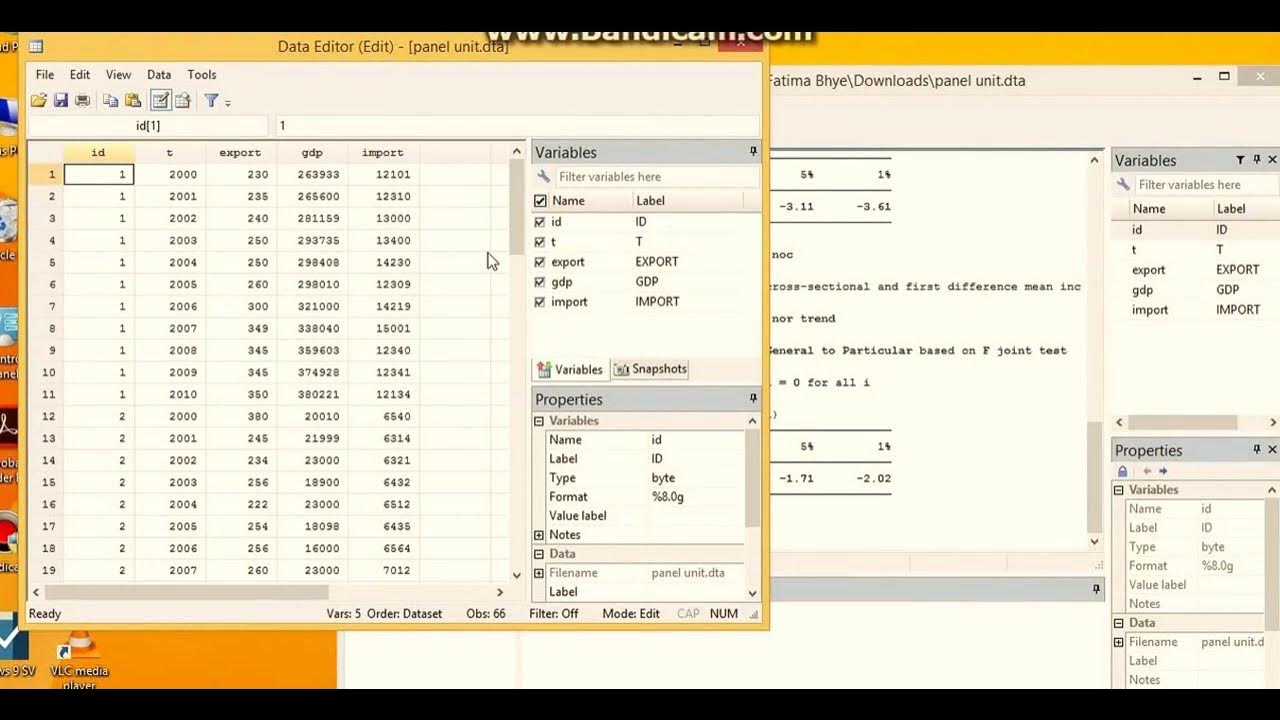Collapse Data section in main Stata Properties
The image size is (1280, 720).
point(1119,623)
